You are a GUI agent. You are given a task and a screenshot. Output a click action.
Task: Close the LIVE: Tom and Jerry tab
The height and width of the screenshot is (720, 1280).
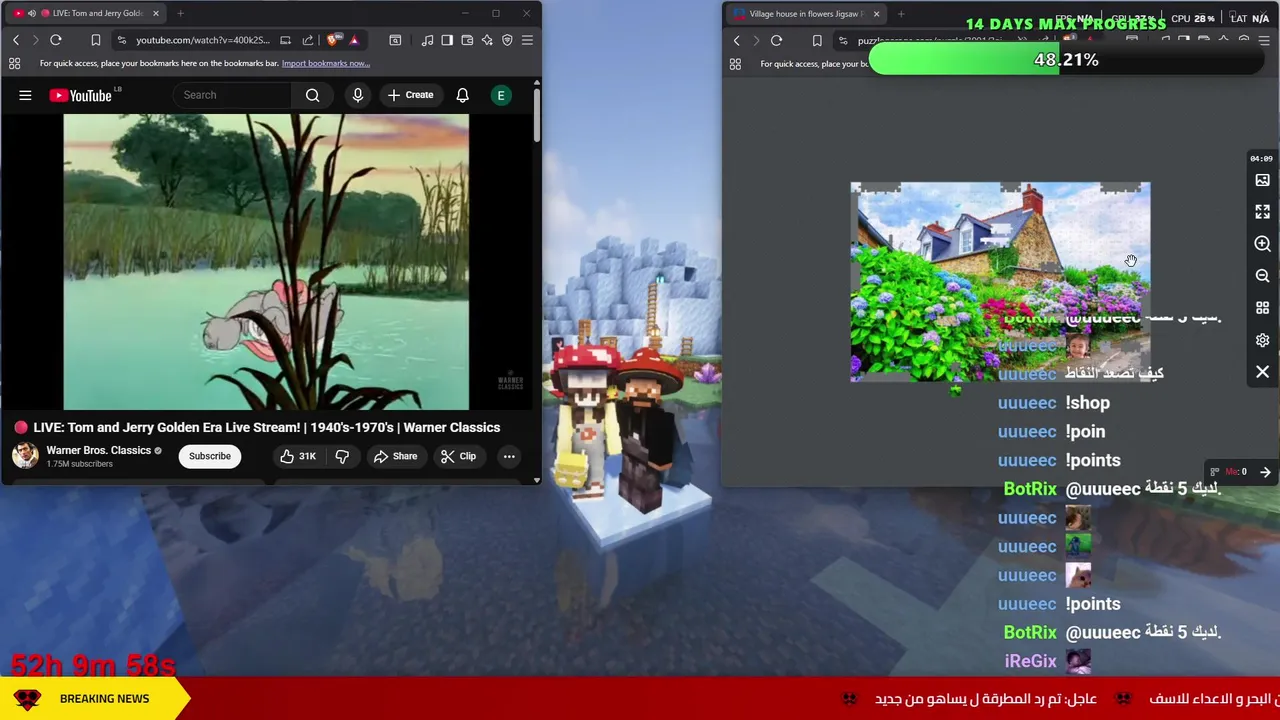[155, 13]
